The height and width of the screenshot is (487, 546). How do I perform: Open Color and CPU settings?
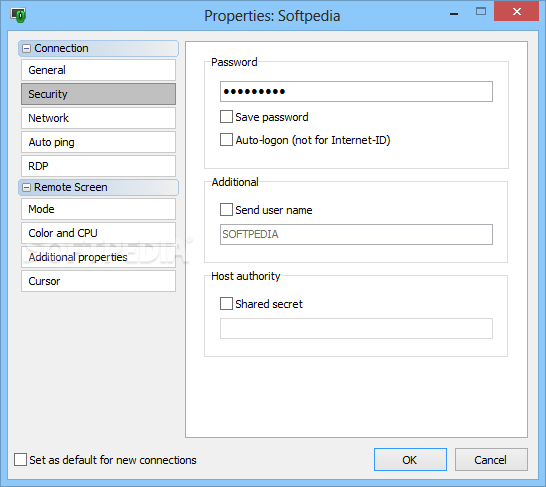98,233
